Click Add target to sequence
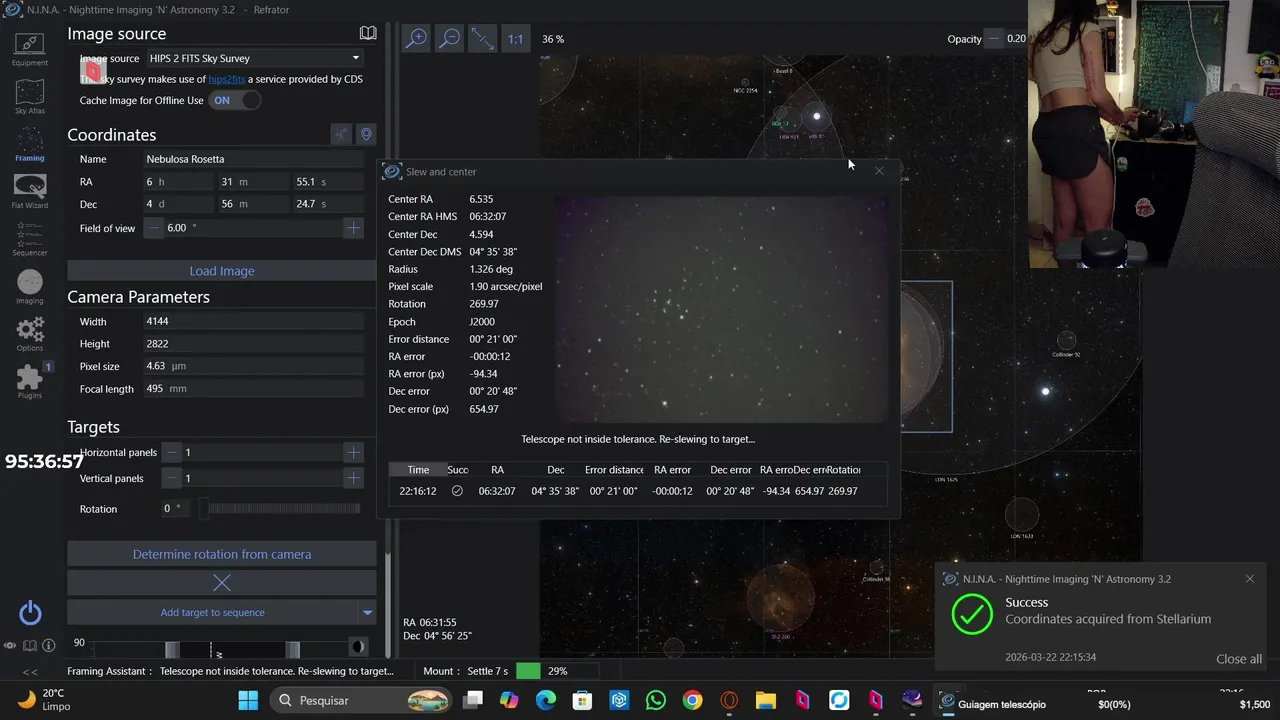 point(212,612)
